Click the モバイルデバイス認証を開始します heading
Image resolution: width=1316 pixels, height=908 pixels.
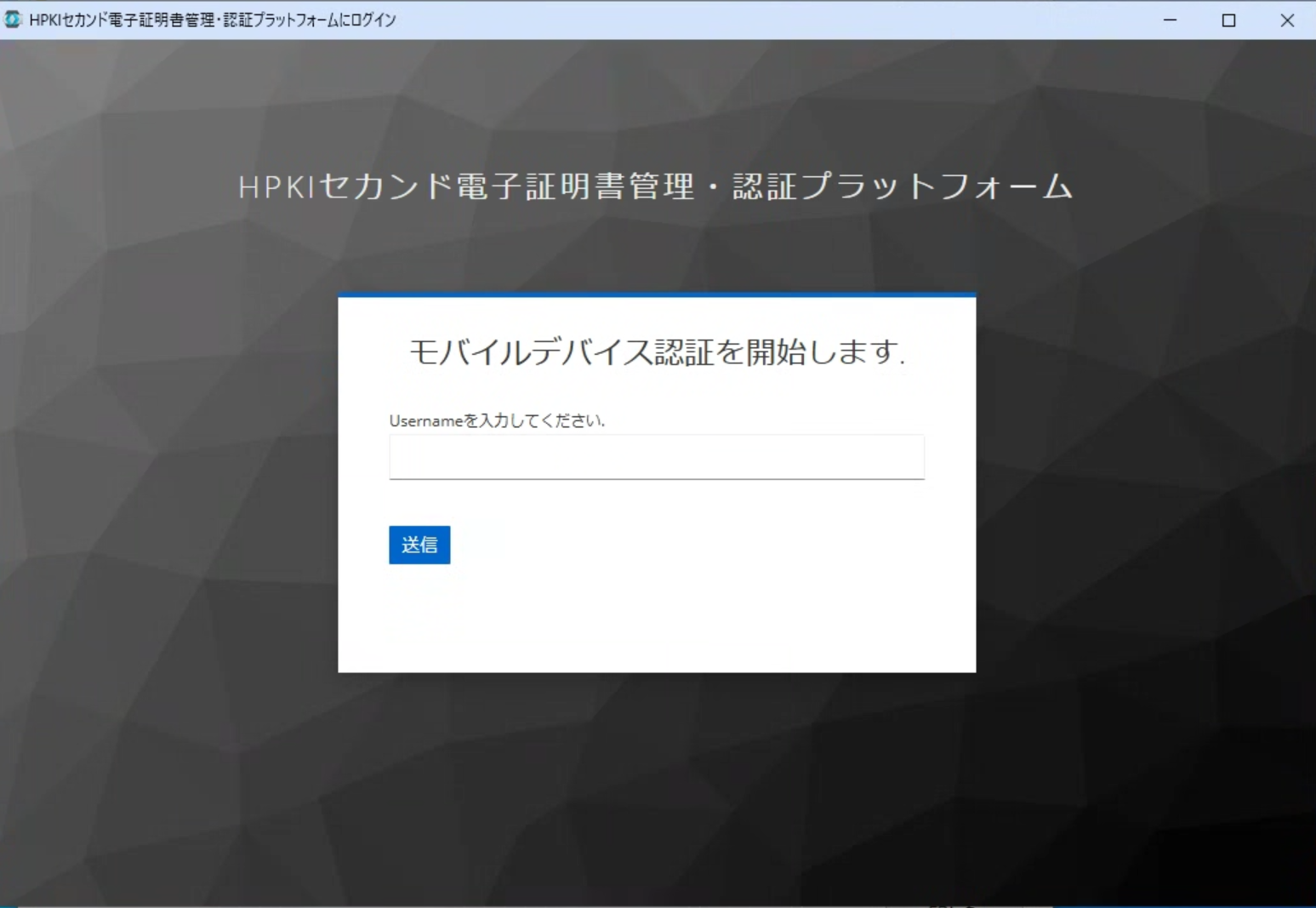point(656,351)
